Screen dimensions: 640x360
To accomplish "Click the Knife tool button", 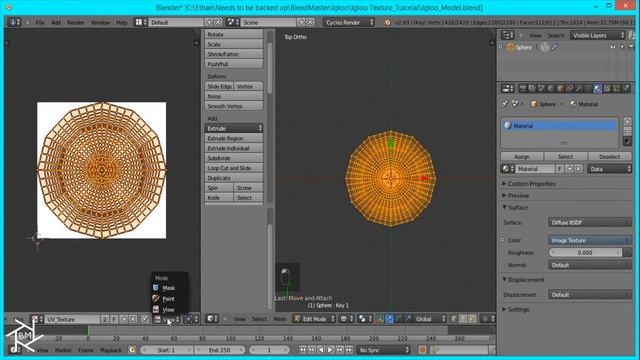I will pyautogui.click(x=219, y=198).
